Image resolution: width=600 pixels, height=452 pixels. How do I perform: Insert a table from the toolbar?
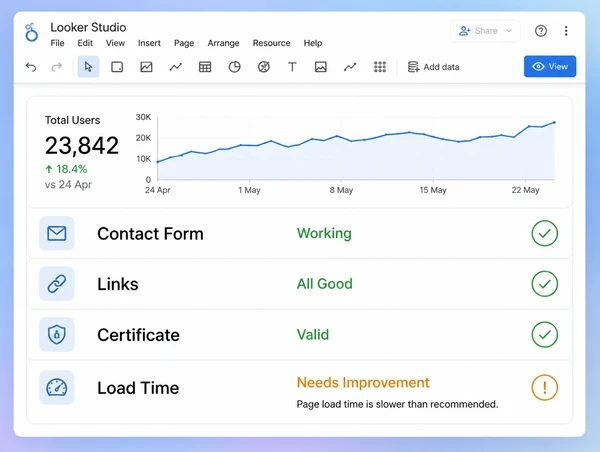click(x=205, y=67)
